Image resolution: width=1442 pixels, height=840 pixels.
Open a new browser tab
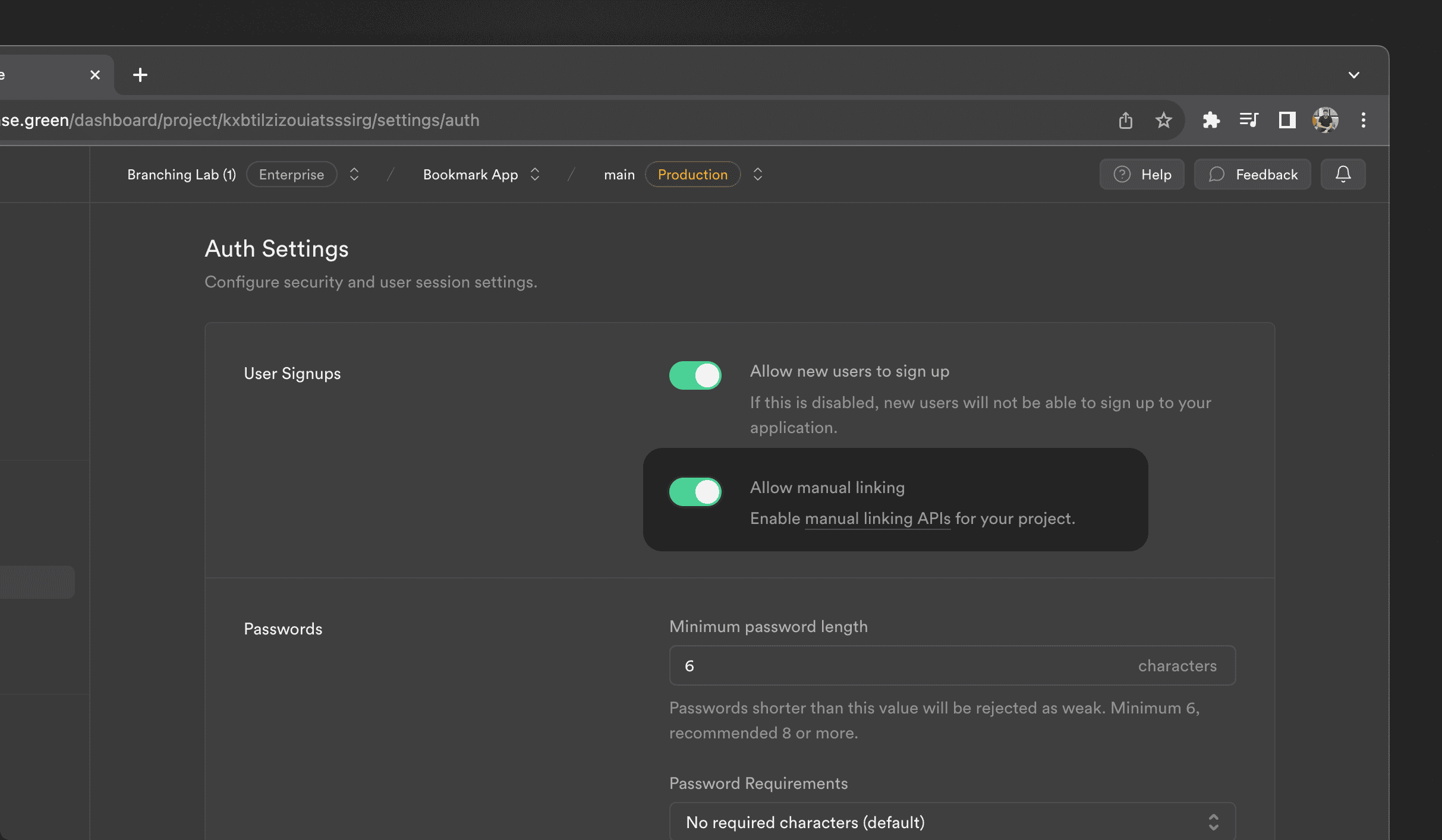click(140, 75)
